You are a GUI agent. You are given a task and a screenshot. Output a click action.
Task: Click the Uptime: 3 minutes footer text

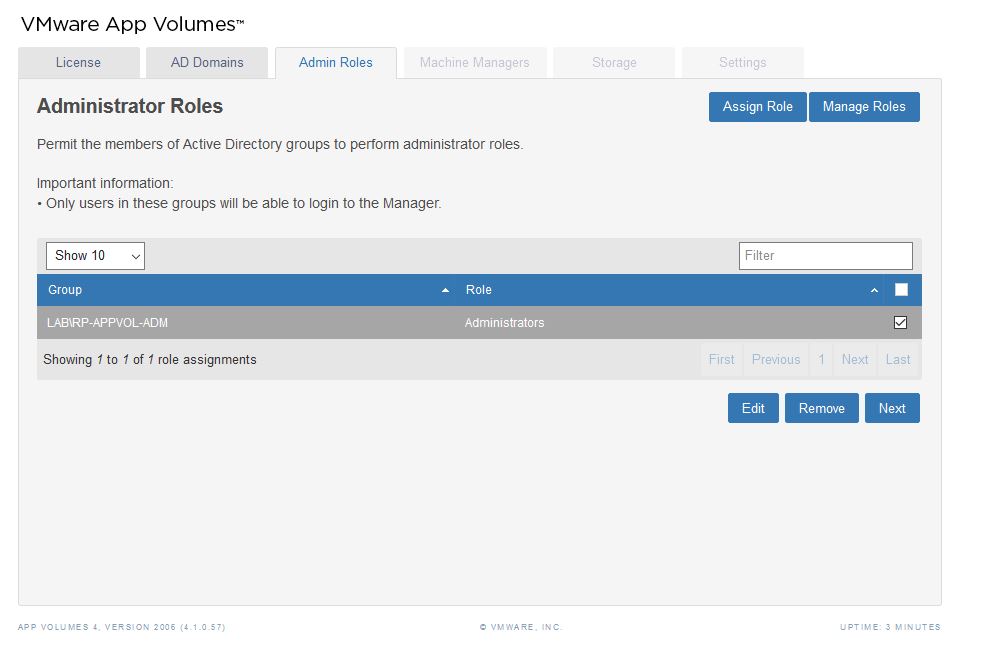(x=890, y=627)
